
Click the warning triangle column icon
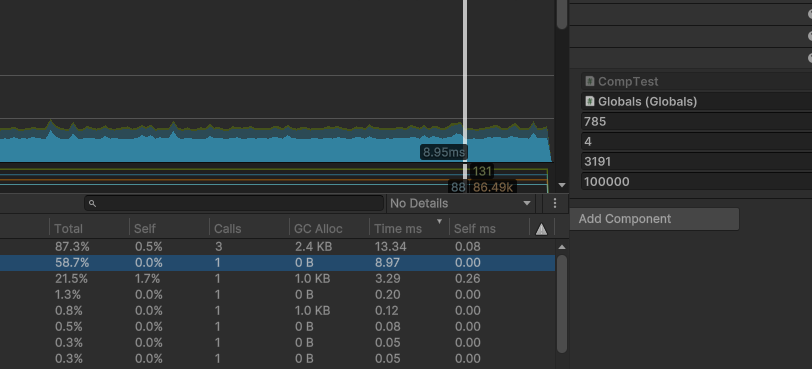(x=541, y=229)
